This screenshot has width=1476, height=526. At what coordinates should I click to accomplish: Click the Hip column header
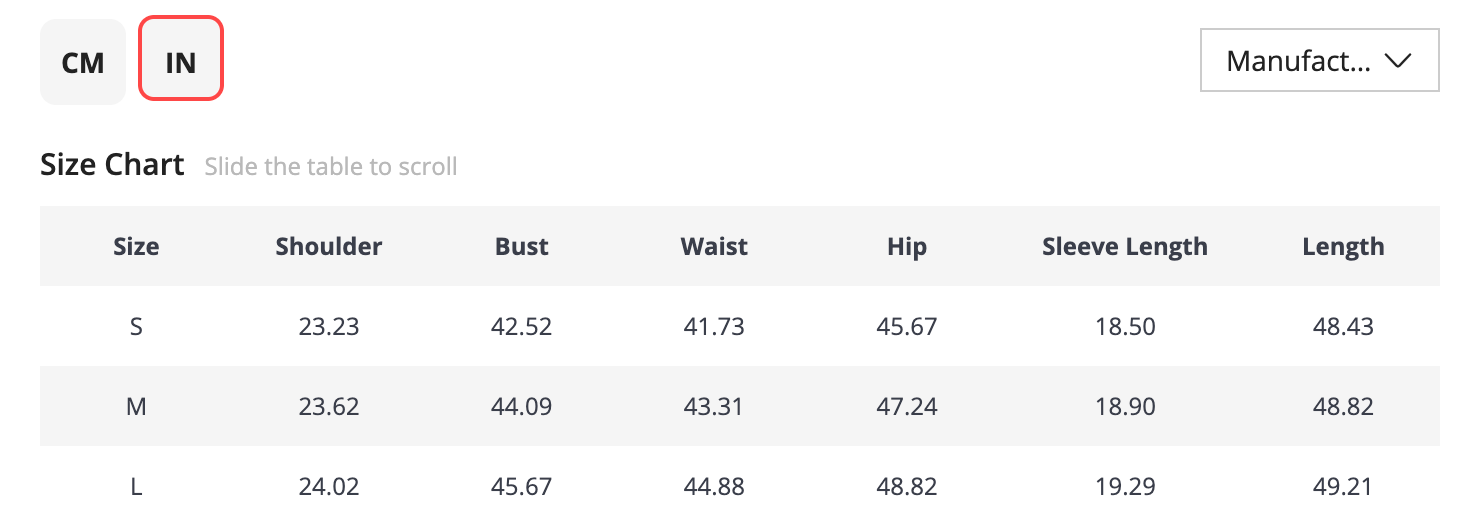pyautogui.click(x=907, y=246)
